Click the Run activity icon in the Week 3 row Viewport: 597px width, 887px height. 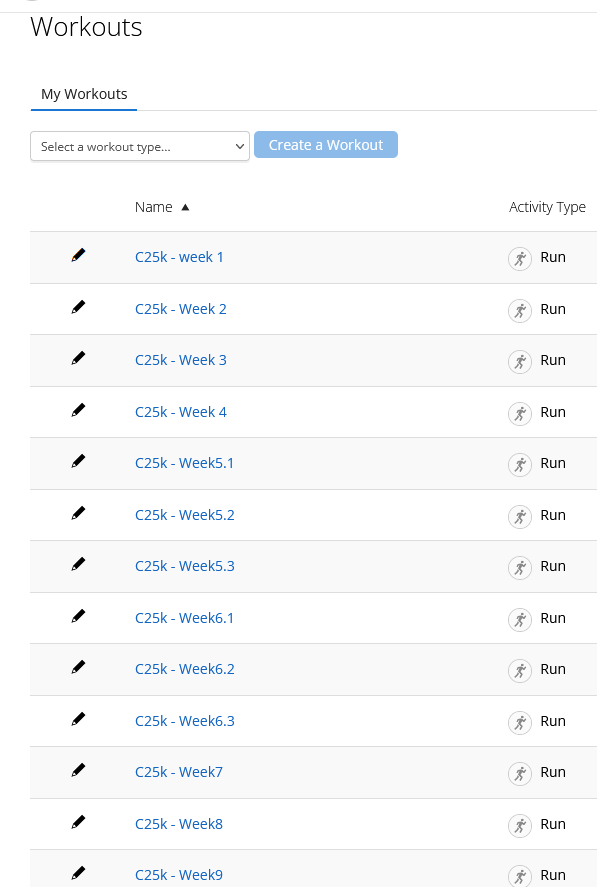point(519,362)
